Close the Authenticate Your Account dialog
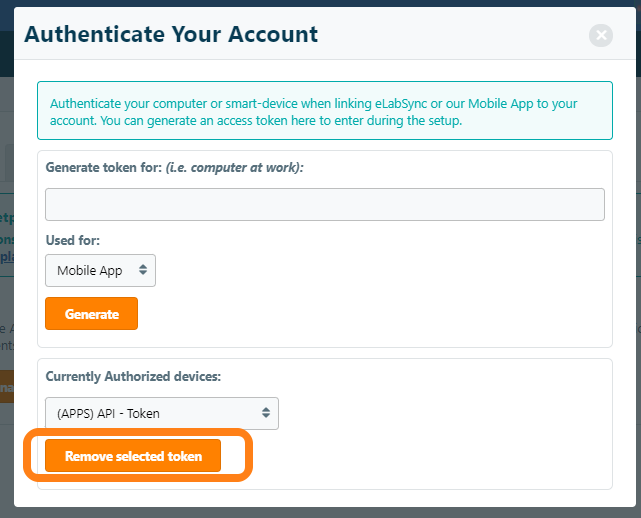 (601, 36)
